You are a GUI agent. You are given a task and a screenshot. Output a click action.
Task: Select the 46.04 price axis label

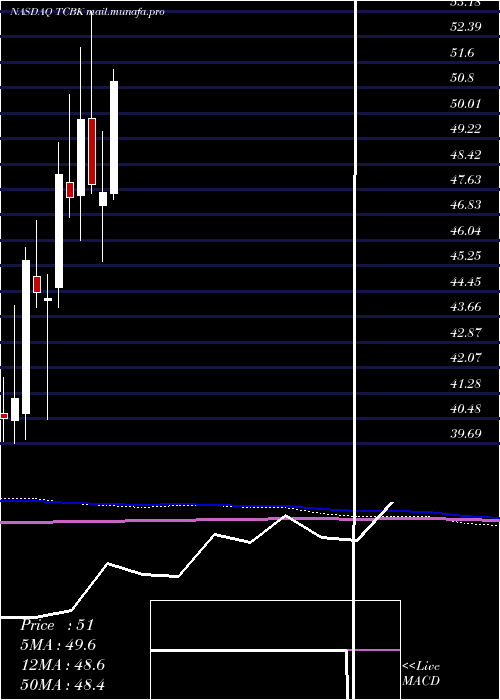tap(466, 231)
